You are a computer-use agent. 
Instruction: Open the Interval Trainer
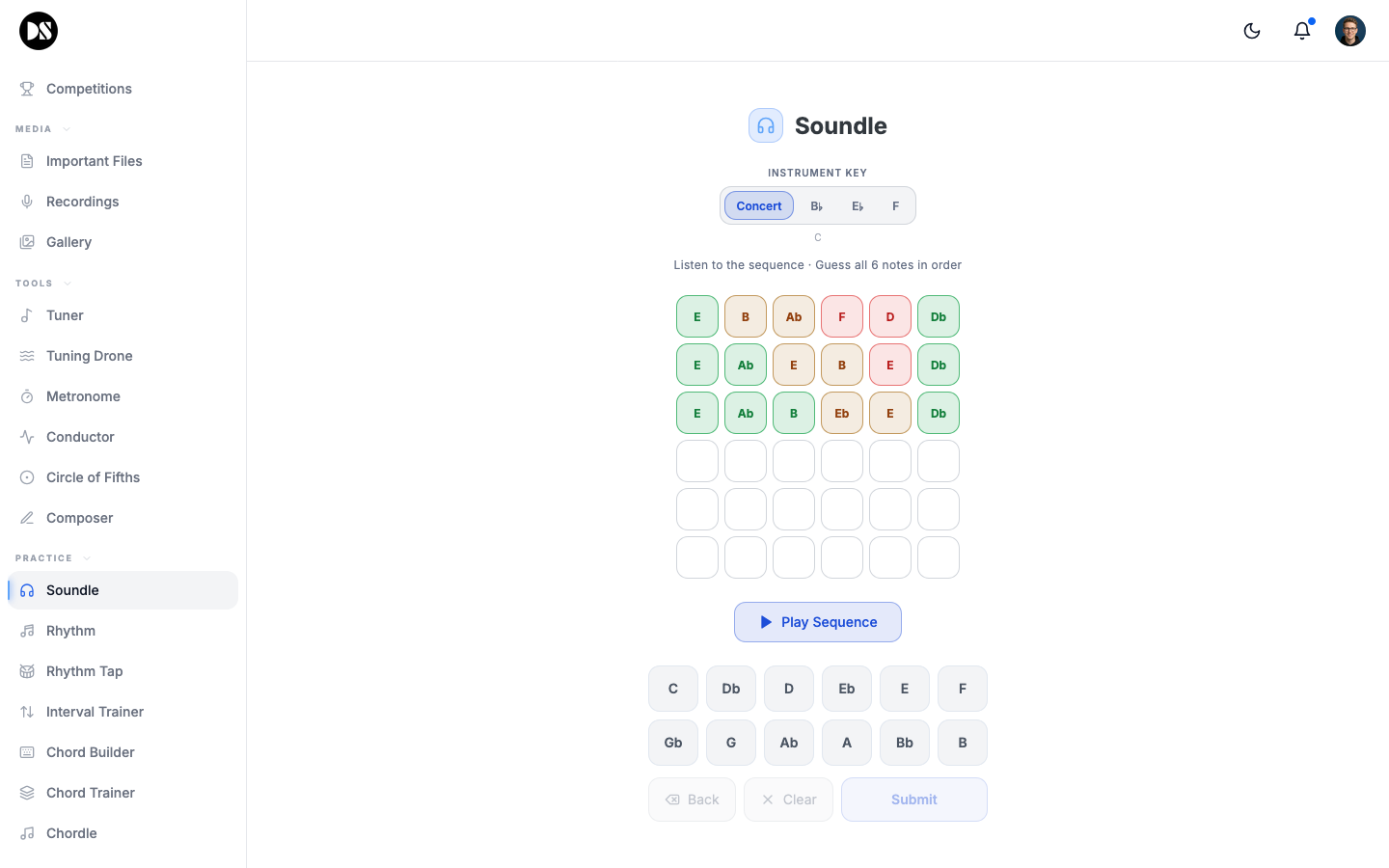click(94, 711)
